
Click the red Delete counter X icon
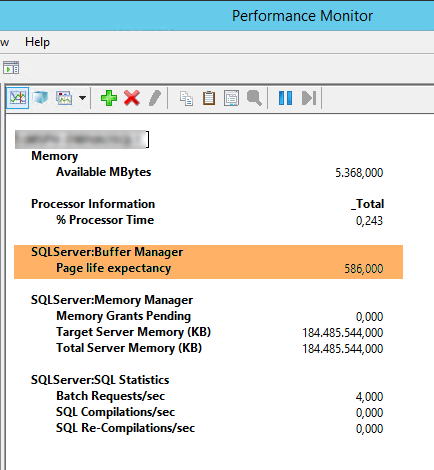(x=132, y=98)
